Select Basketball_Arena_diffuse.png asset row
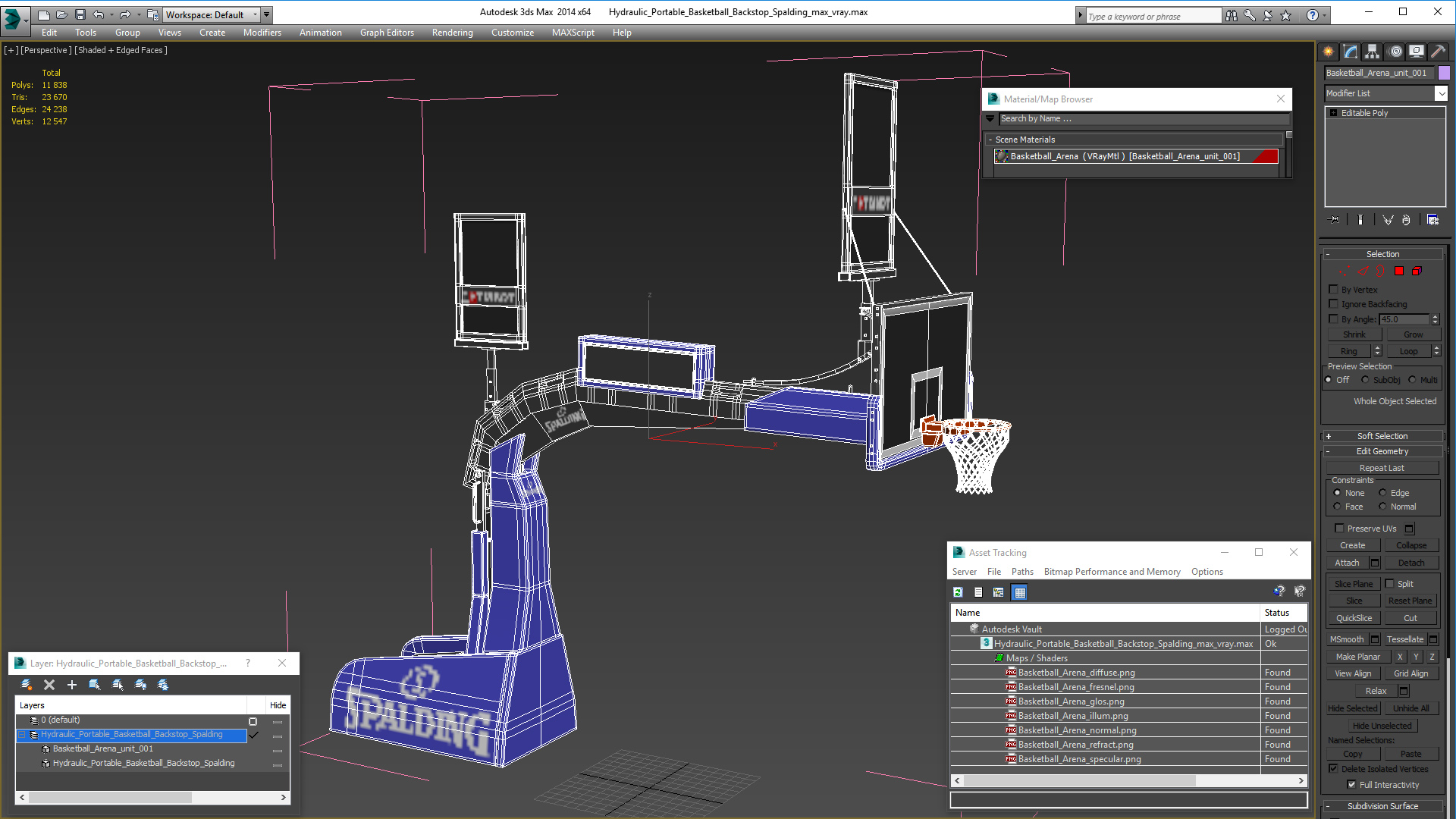The width and height of the screenshot is (1456, 819). tap(1128, 673)
